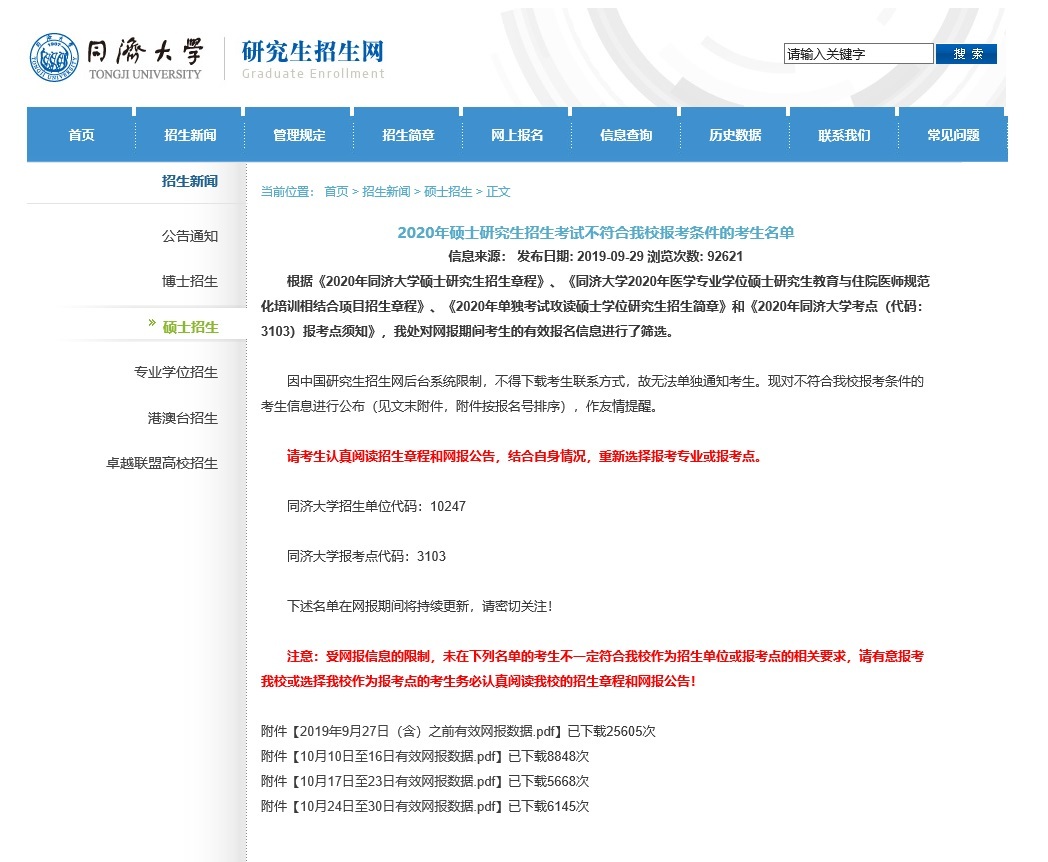
Task: Click the red 注意 warning paragraph
Action: 592,669
